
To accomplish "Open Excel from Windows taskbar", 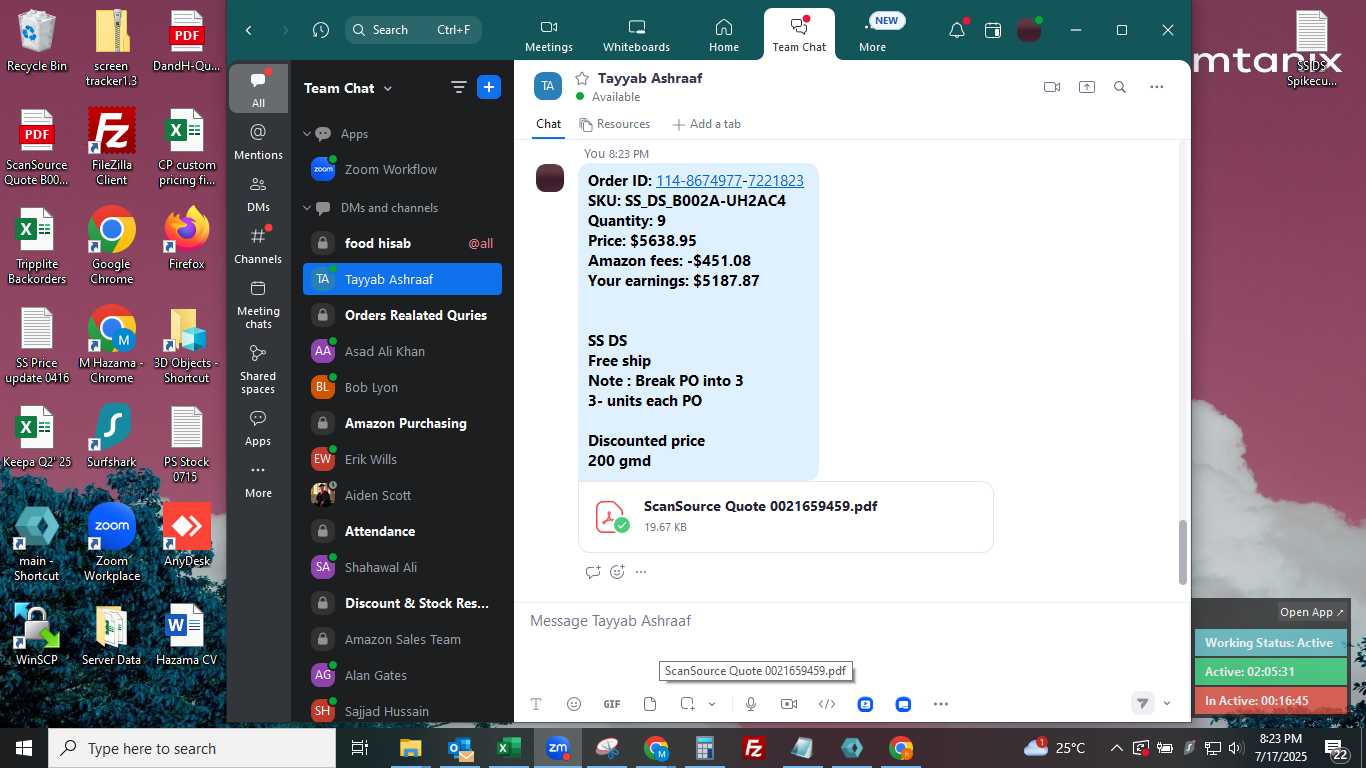I will point(509,748).
